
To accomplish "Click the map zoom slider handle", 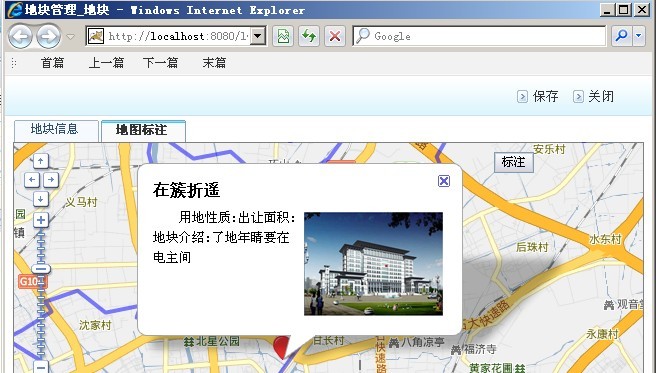I will [x=41, y=269].
